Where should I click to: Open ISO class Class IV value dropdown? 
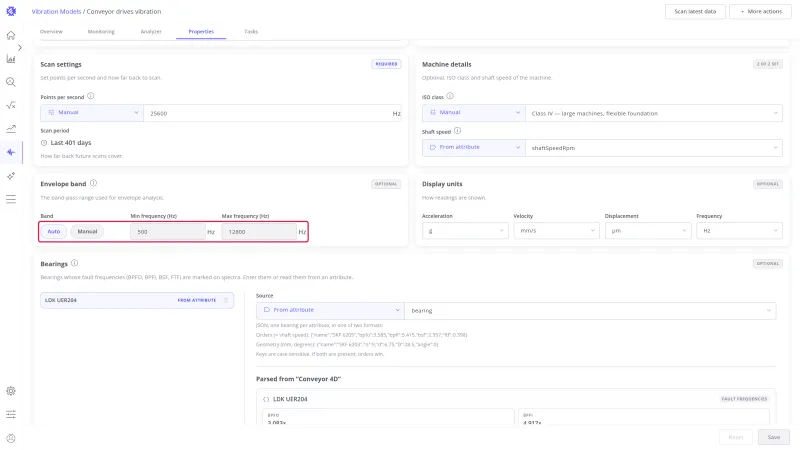point(654,113)
